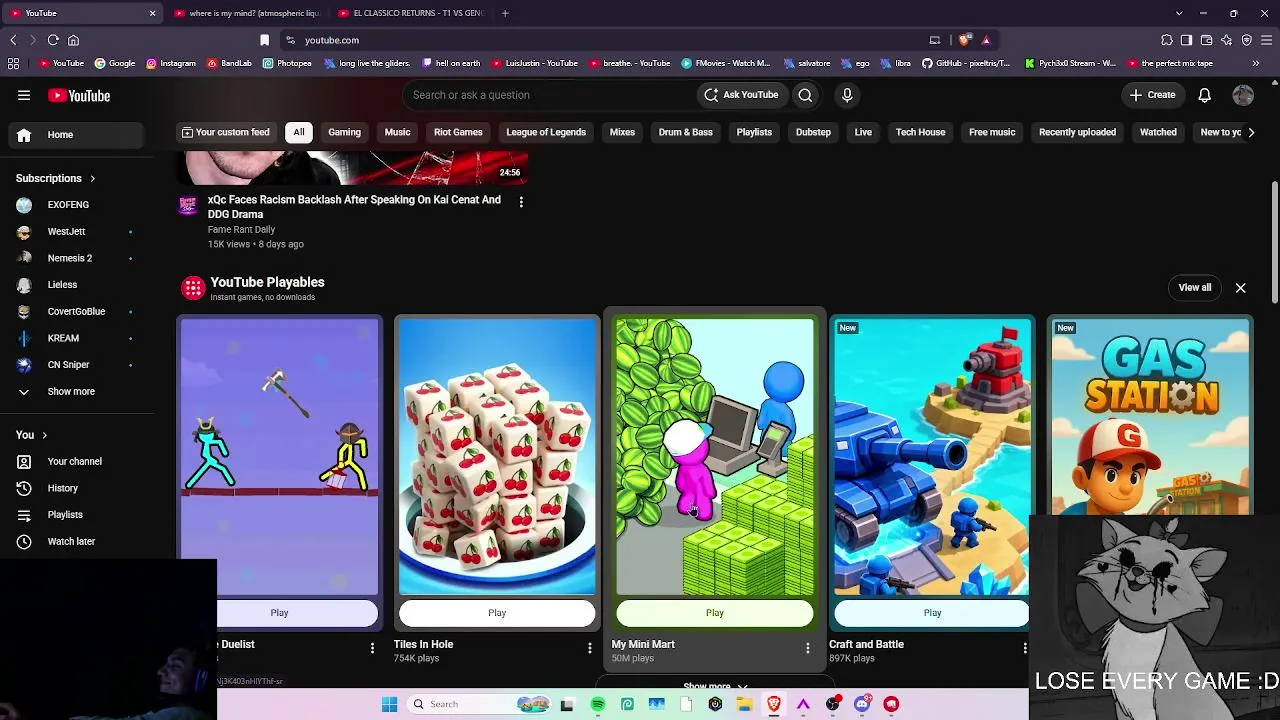Click the magnifier search button
1280x720 pixels.
805,95
